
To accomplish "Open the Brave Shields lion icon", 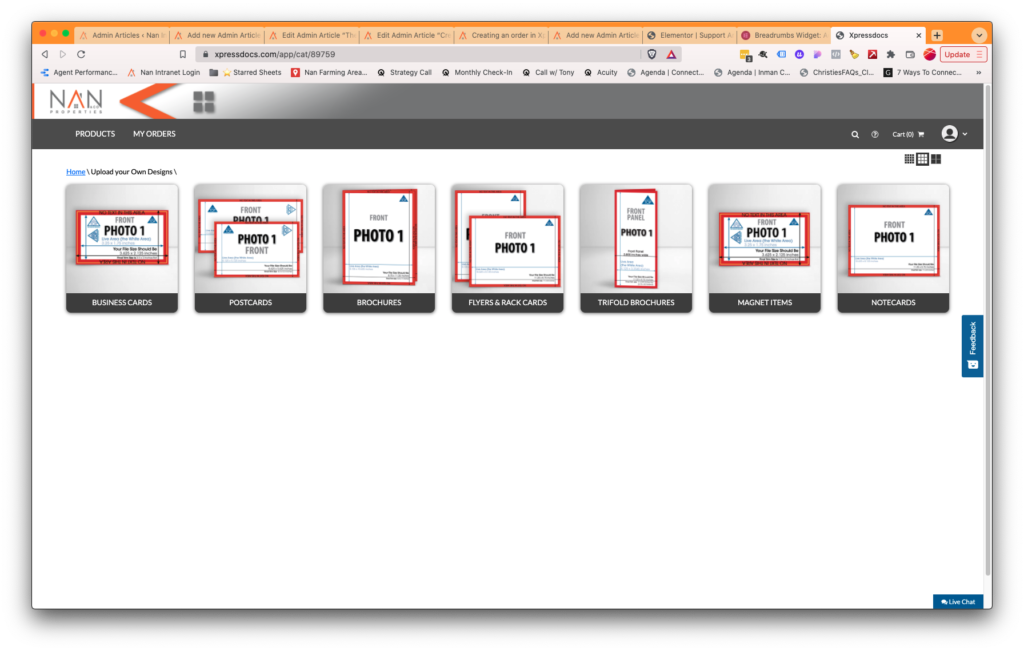I will coord(652,54).
